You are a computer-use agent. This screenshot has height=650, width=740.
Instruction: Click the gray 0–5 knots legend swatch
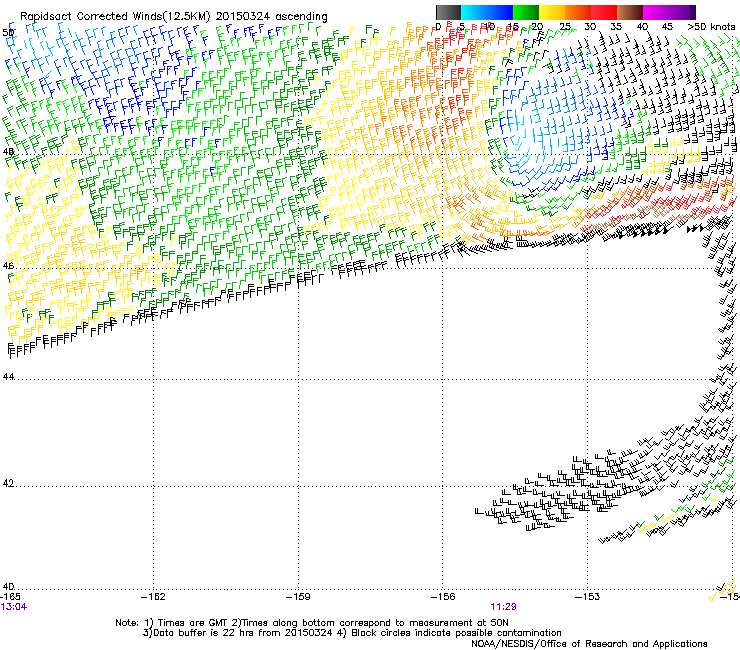448,12
